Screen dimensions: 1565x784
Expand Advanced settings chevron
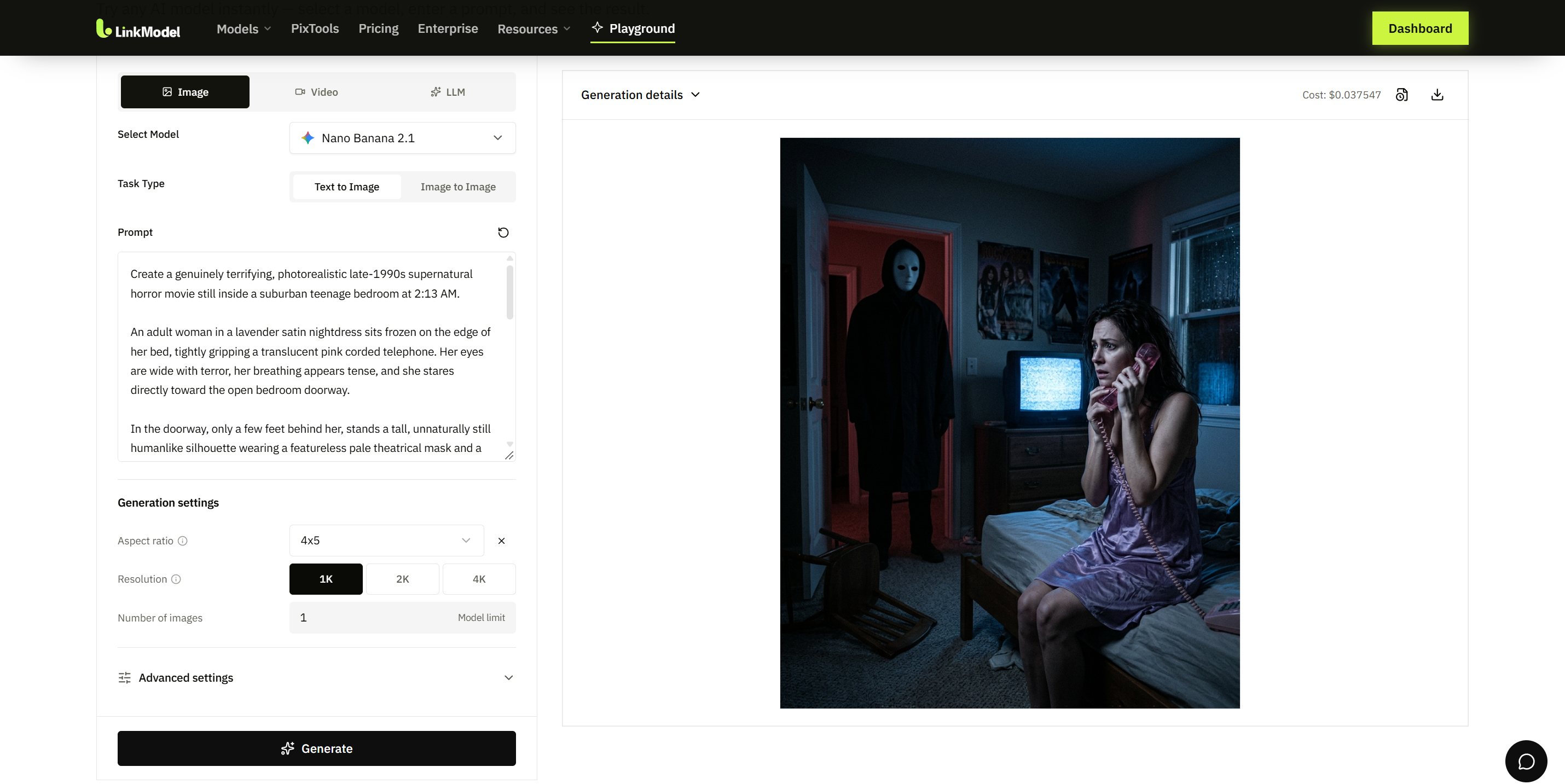pyautogui.click(x=508, y=678)
